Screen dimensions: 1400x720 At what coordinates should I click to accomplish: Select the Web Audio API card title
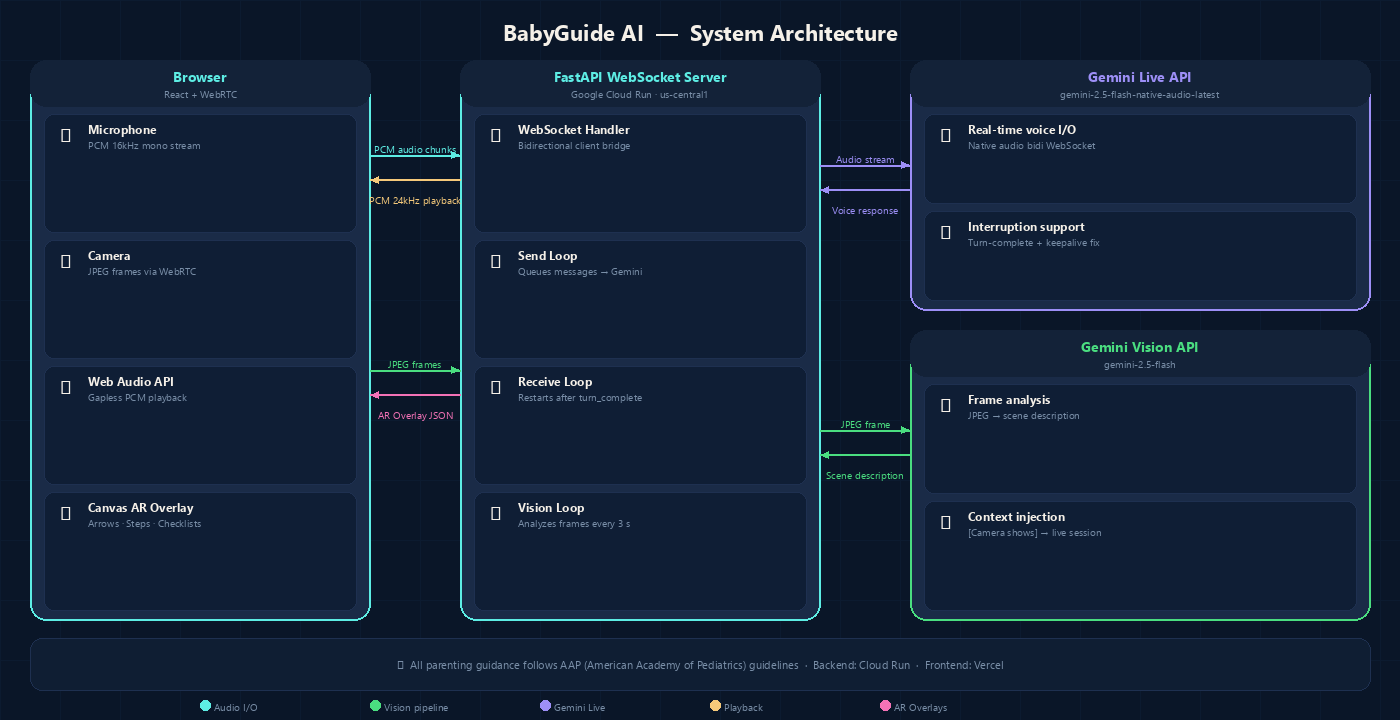(131, 382)
